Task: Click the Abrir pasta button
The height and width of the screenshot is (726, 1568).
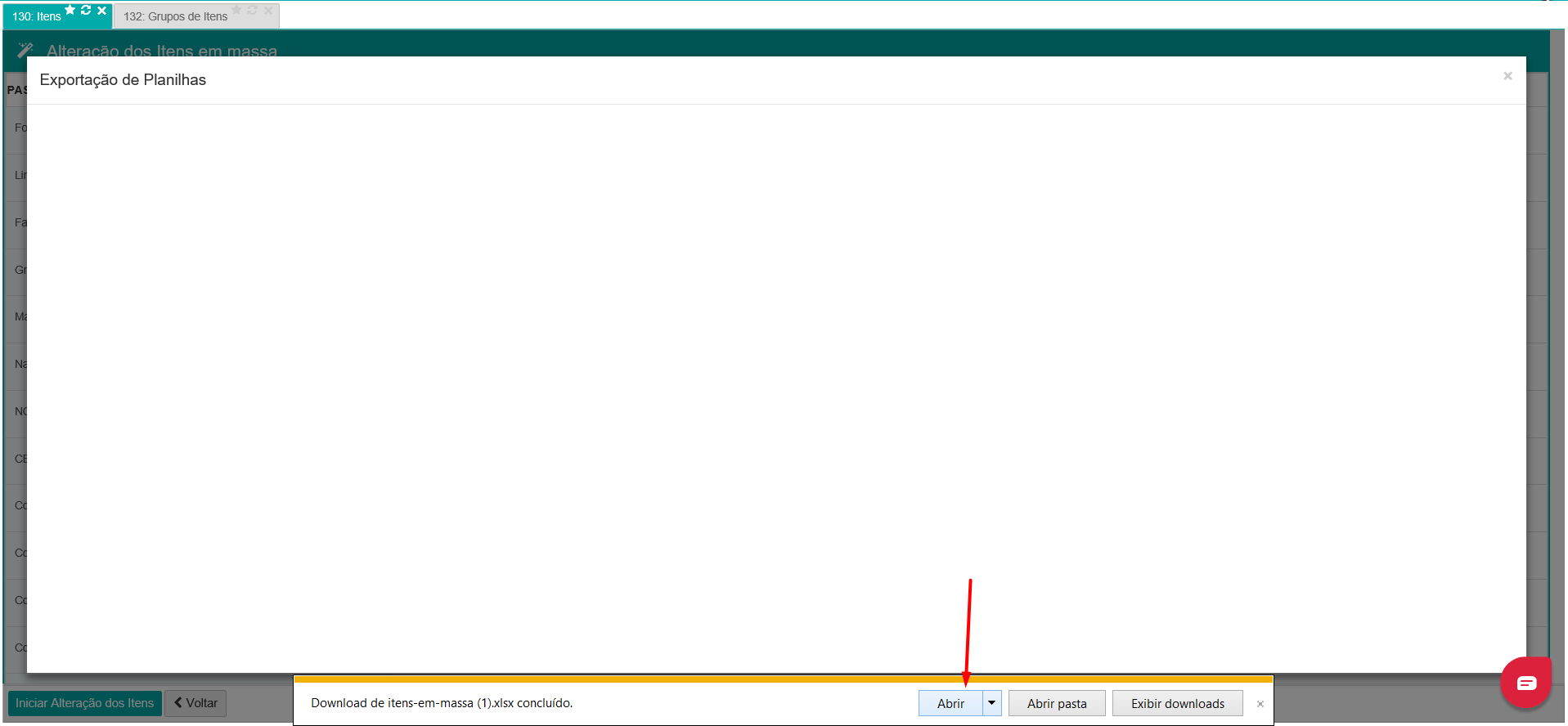Action: point(1057,703)
